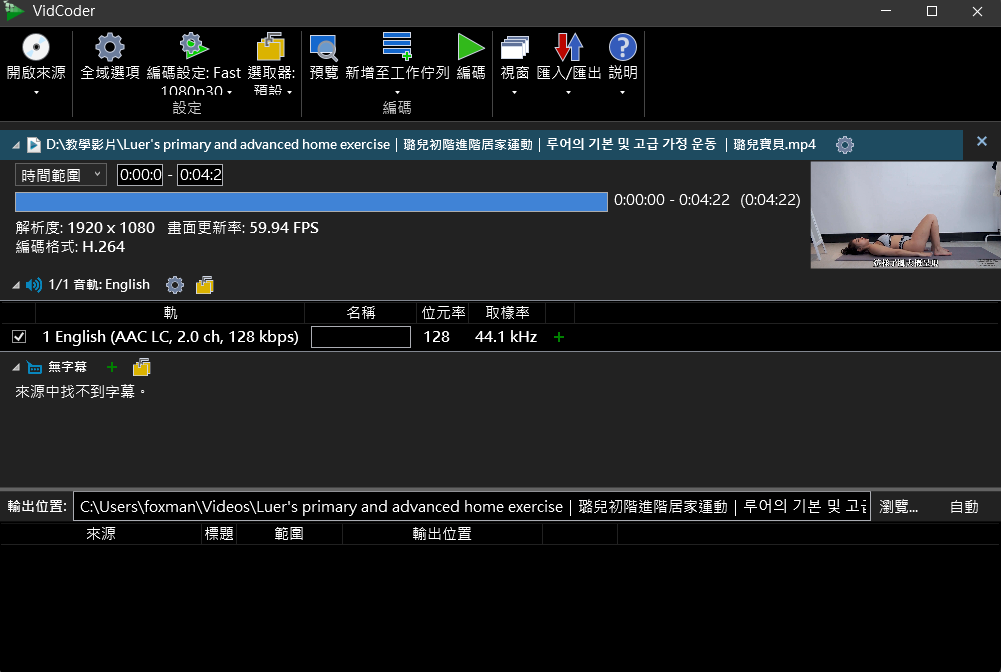Expand 開啟來源 dropdown arrow

coord(36,93)
